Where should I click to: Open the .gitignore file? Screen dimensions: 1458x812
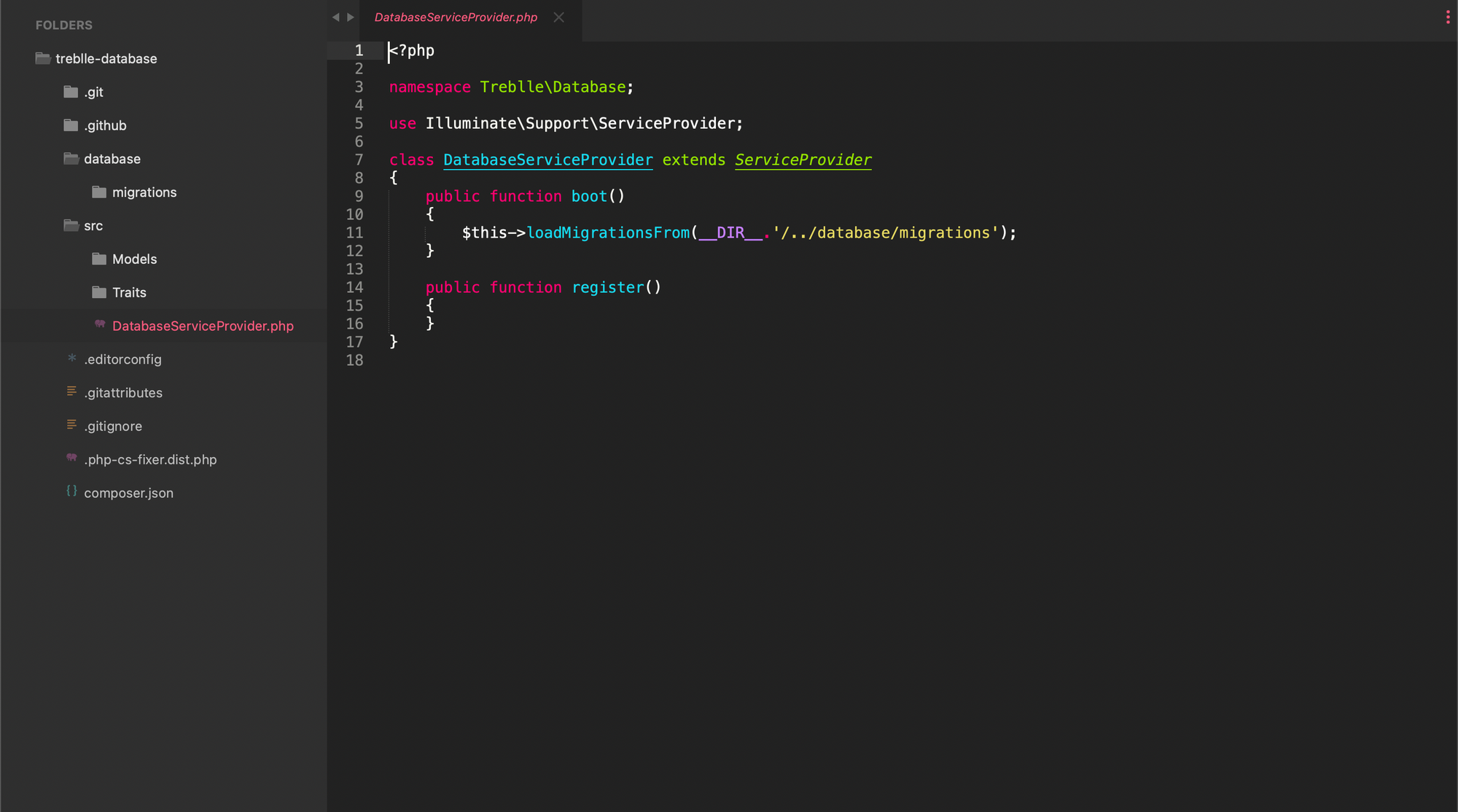point(113,426)
